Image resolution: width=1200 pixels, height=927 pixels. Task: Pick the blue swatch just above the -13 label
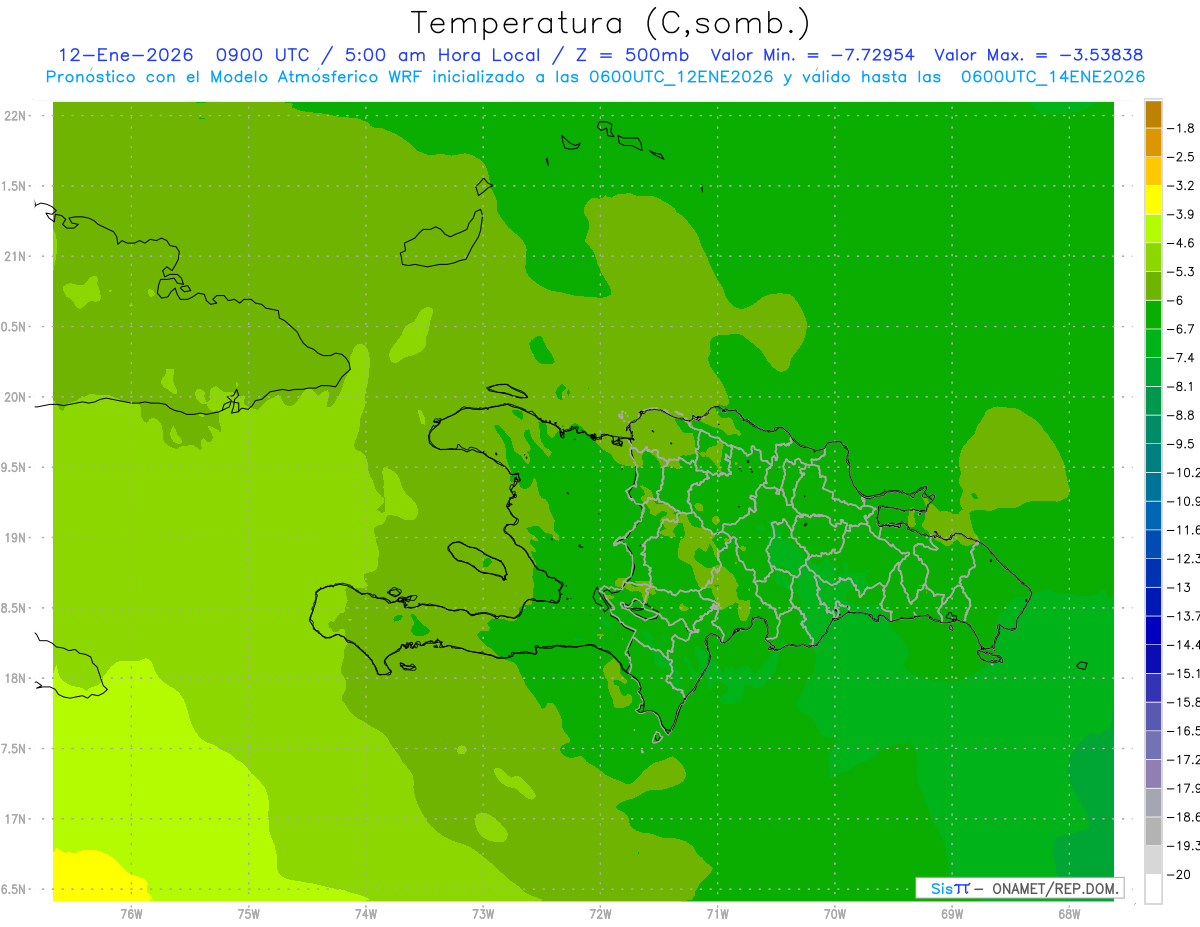pos(1153,573)
